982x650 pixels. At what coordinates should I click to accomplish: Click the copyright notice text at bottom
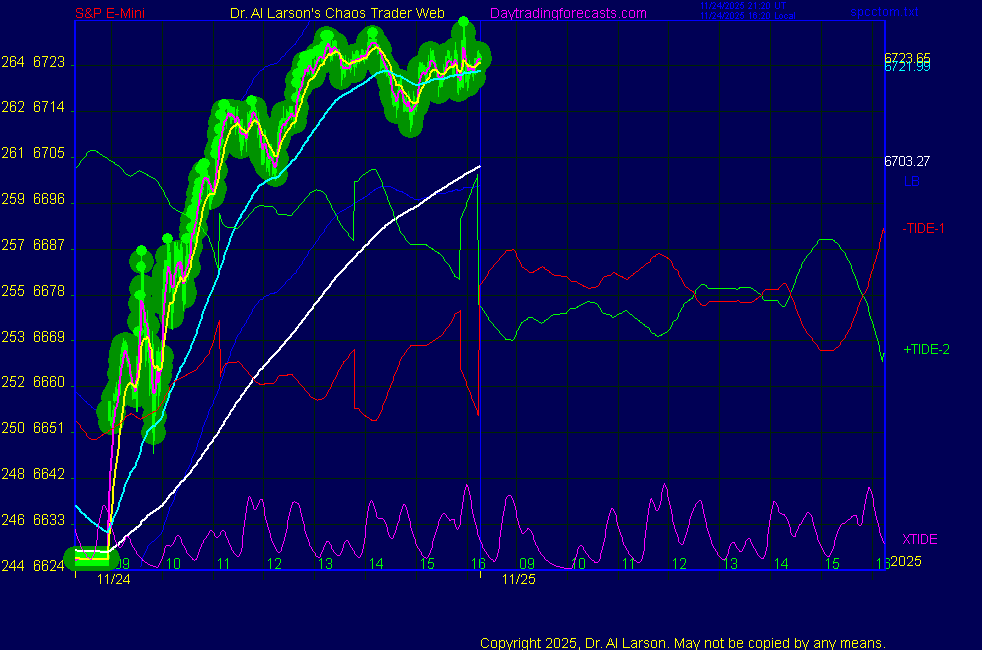pos(682,642)
